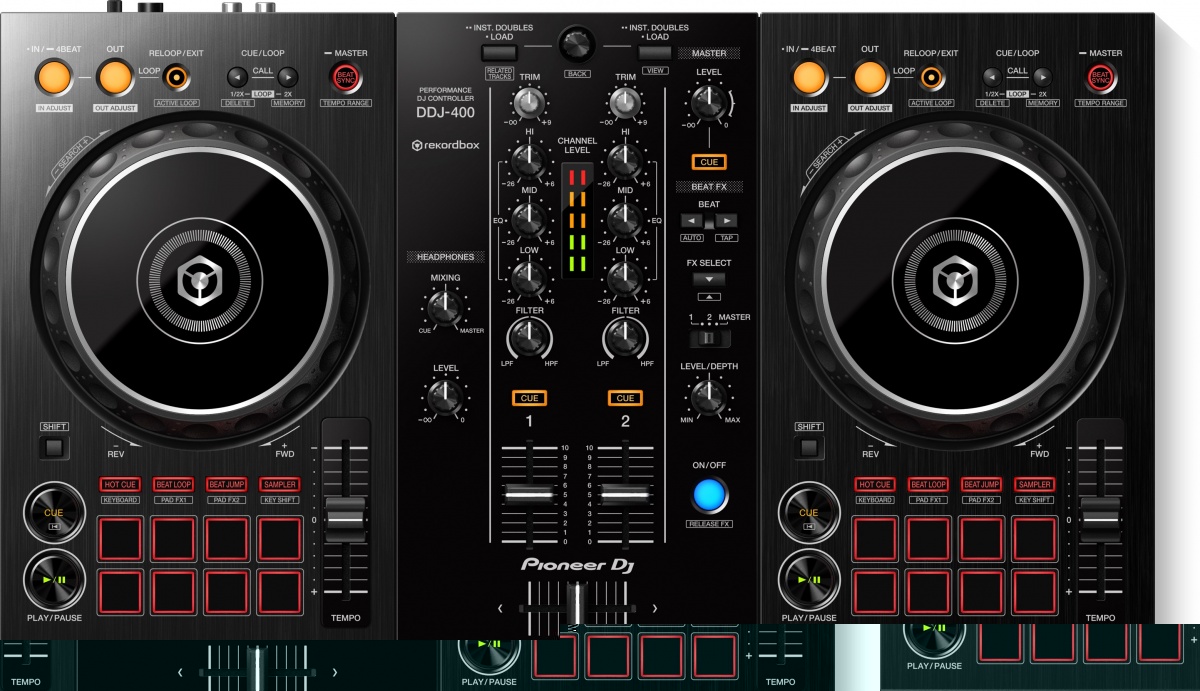Toggle BEAT SYNC on the right deck
The height and width of the screenshot is (691, 1200).
coord(1100,77)
